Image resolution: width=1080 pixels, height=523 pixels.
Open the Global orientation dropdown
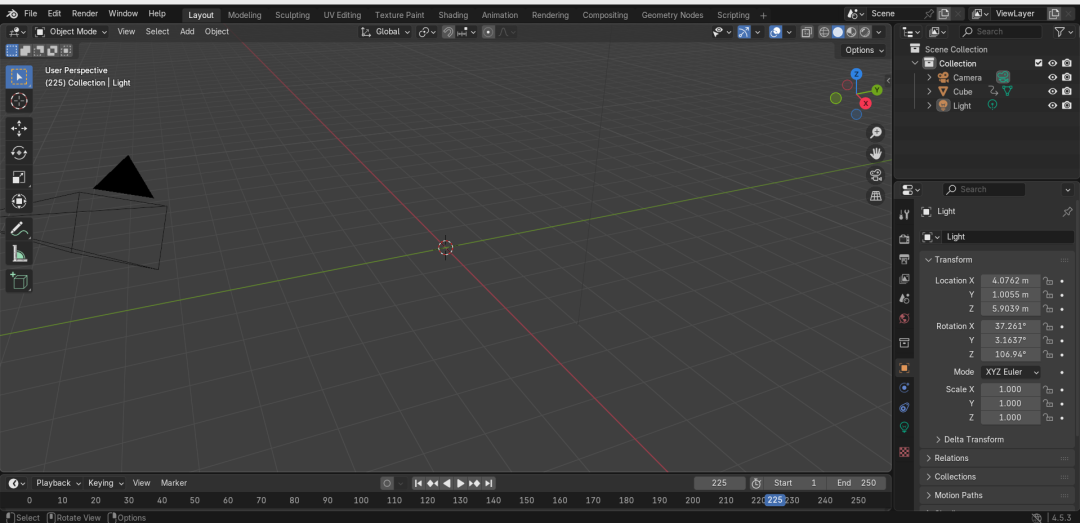386,32
